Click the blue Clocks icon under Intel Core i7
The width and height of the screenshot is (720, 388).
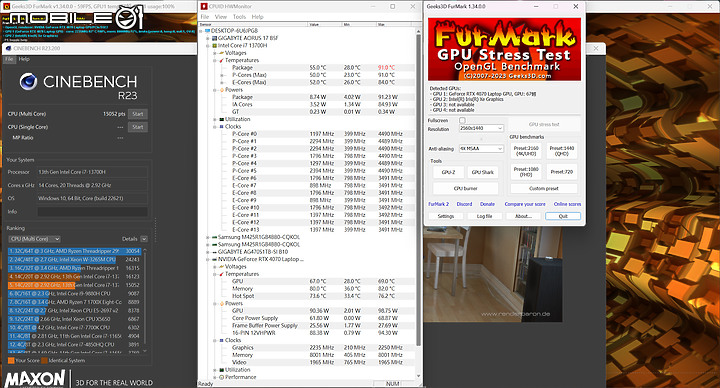(221, 126)
